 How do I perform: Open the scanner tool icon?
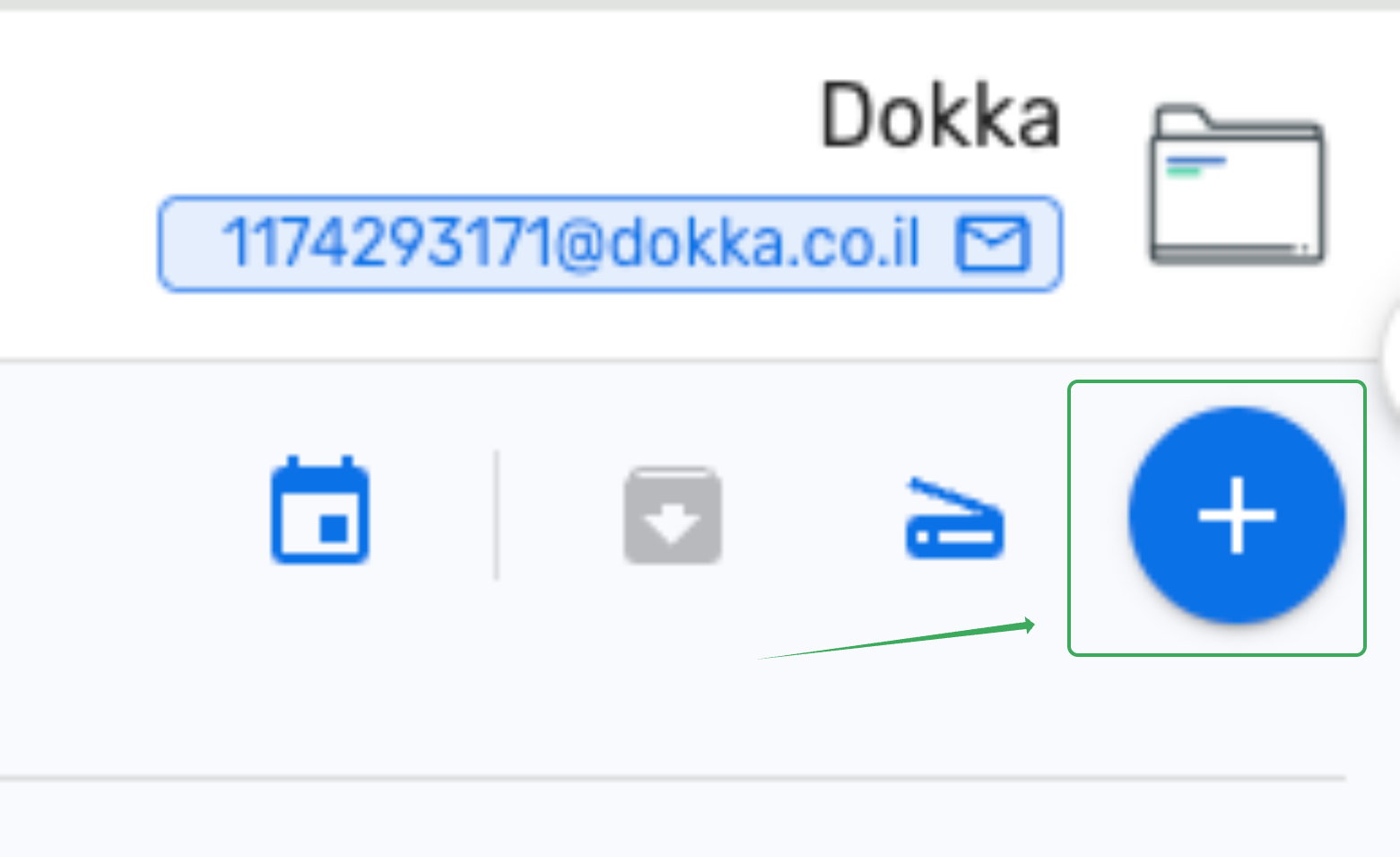coord(954,518)
